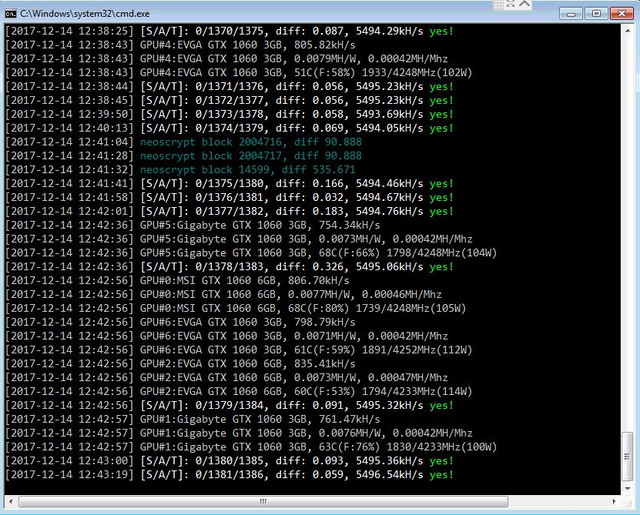
Task: Click GPU#4 temperature text '51C(F:58%)'
Action: [x=325, y=73]
